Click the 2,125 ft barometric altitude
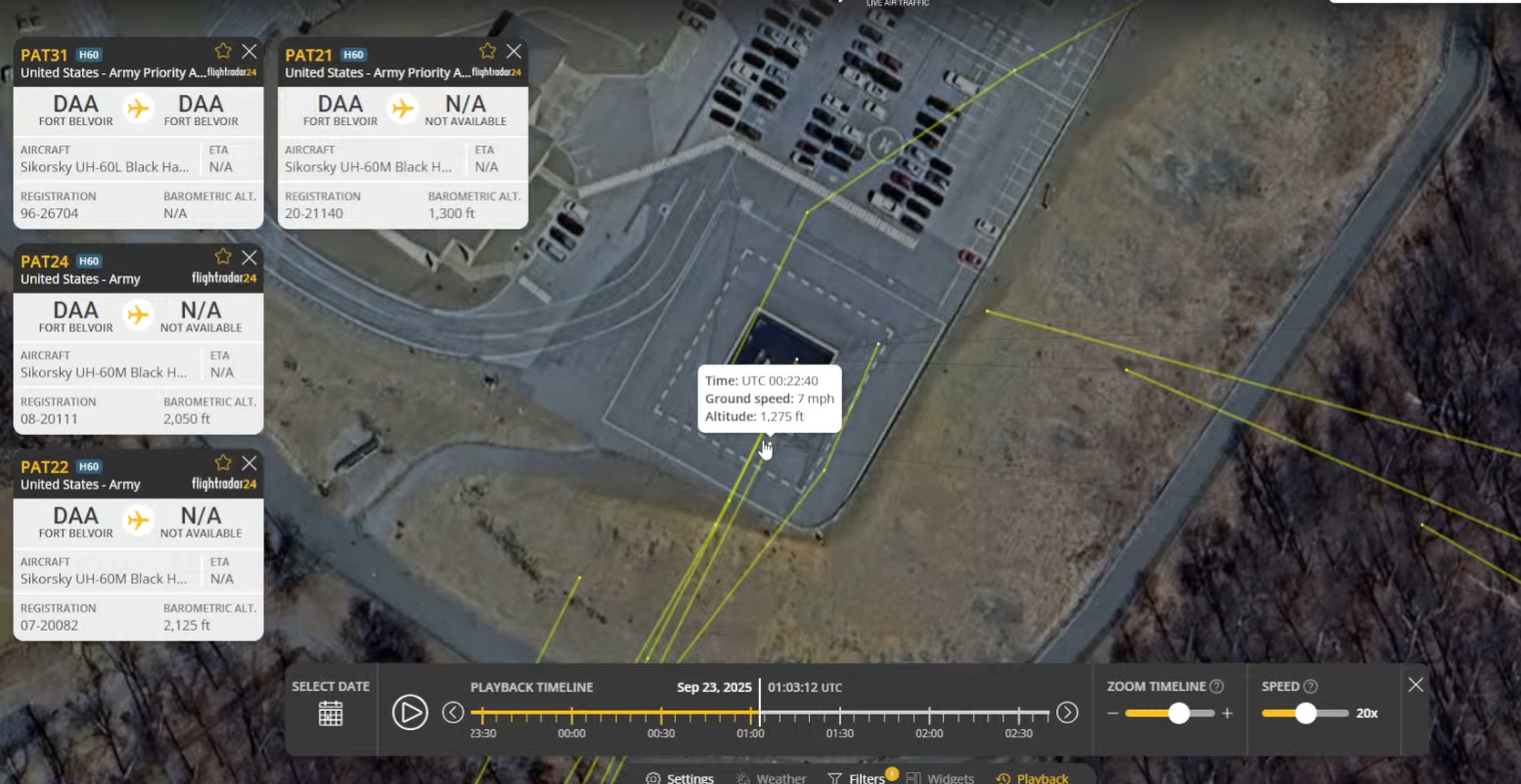The height and width of the screenshot is (784, 1521). [x=187, y=625]
